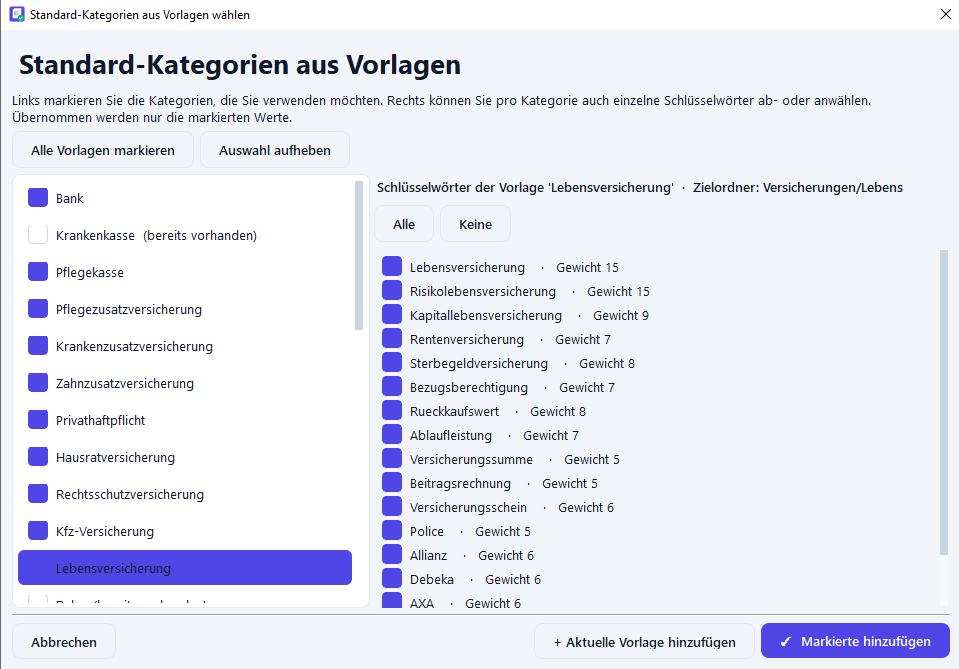Toggle keyword Bezugsberechtigung checkbox
The height and width of the screenshot is (669, 959).
[x=392, y=386]
